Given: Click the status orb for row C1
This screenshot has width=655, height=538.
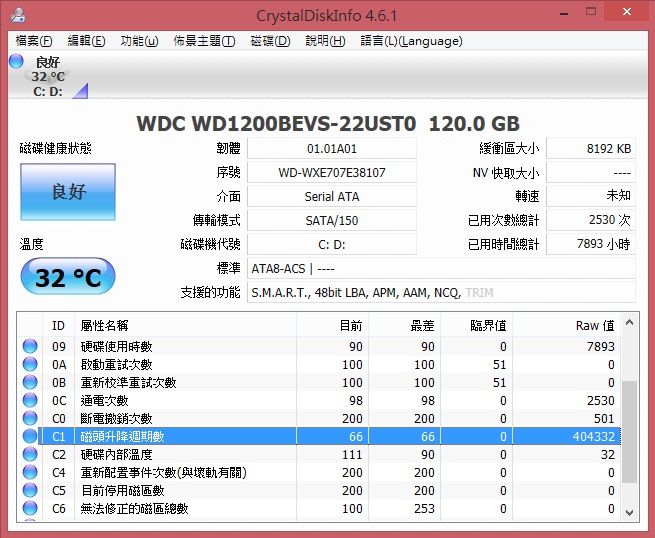Looking at the screenshot, I should click(x=30, y=436).
